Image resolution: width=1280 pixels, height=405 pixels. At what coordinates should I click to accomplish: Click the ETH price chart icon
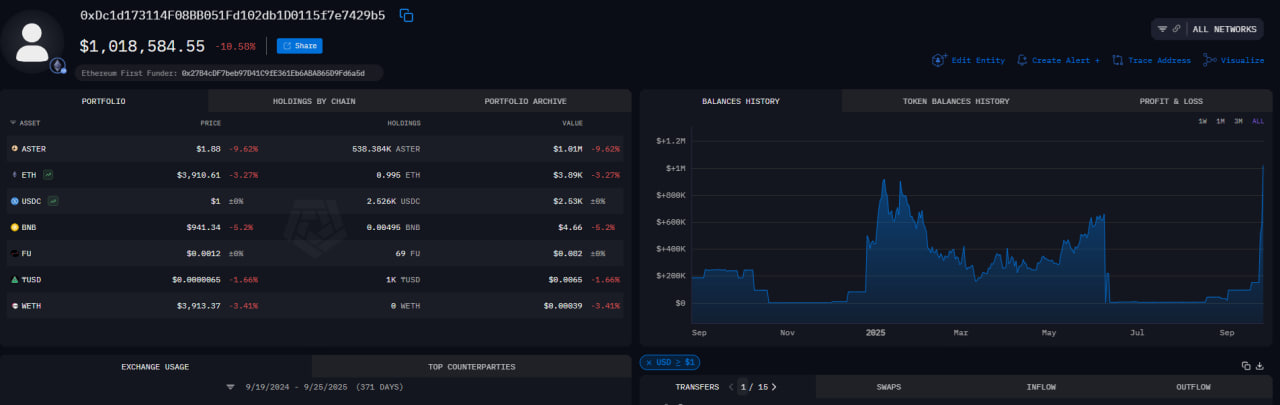(48, 175)
